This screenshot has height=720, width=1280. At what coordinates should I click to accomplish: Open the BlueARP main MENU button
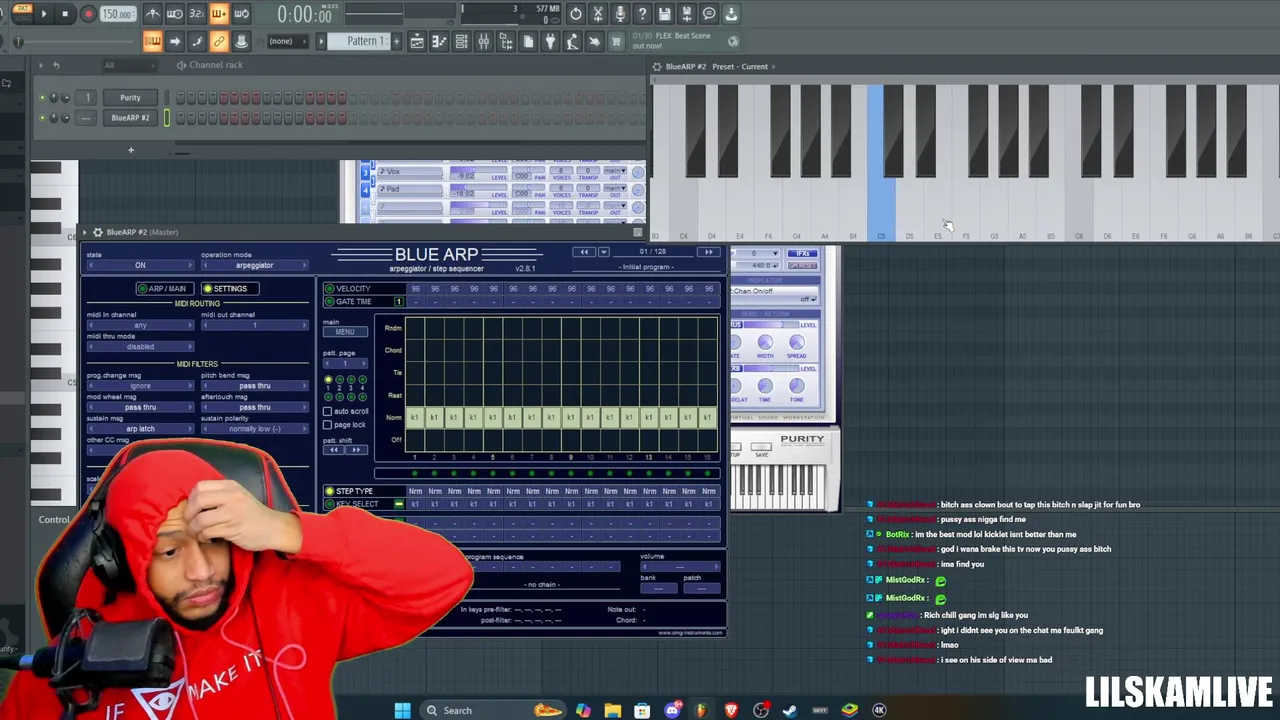(344, 331)
